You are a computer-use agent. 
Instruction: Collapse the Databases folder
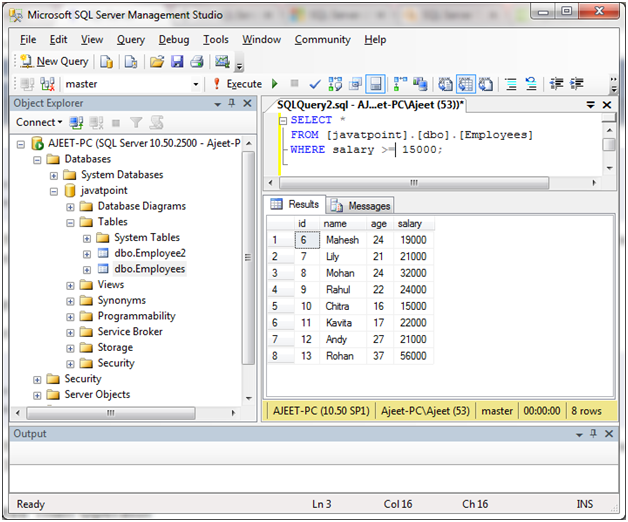[37, 160]
